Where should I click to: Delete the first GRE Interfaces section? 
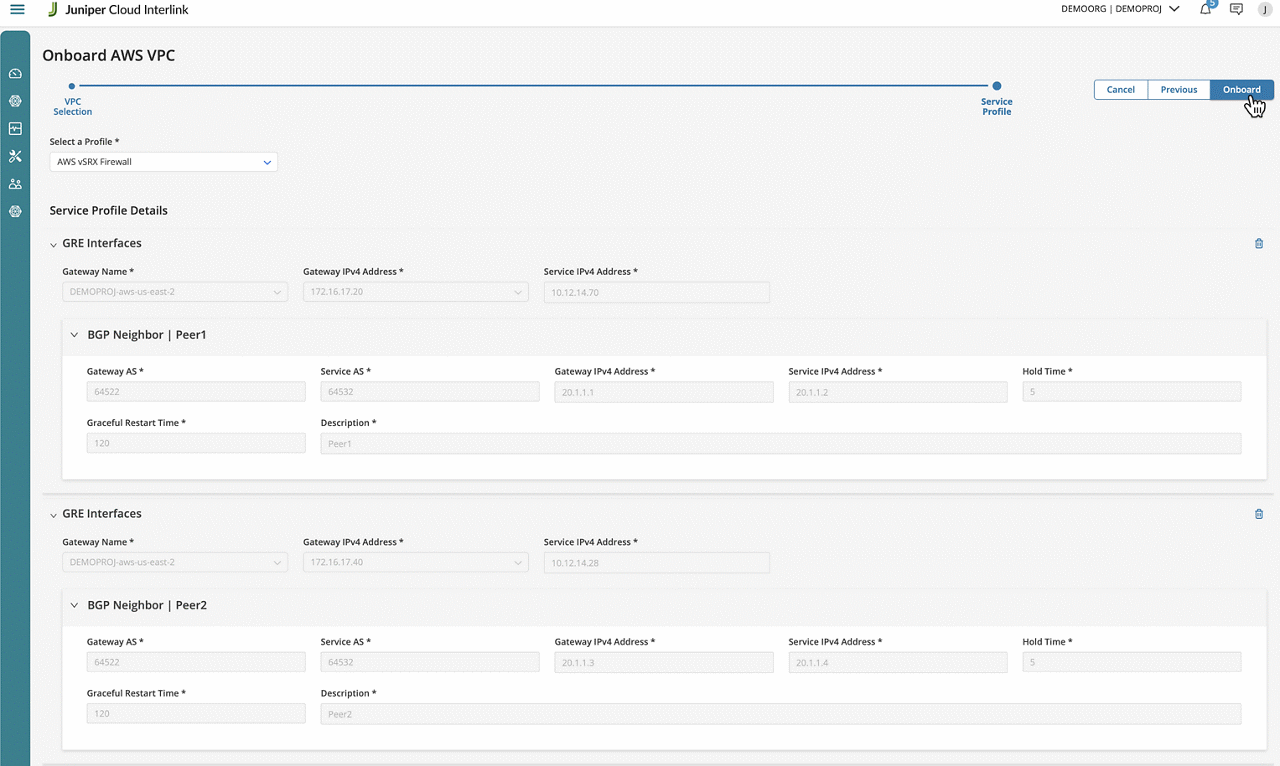(1259, 243)
